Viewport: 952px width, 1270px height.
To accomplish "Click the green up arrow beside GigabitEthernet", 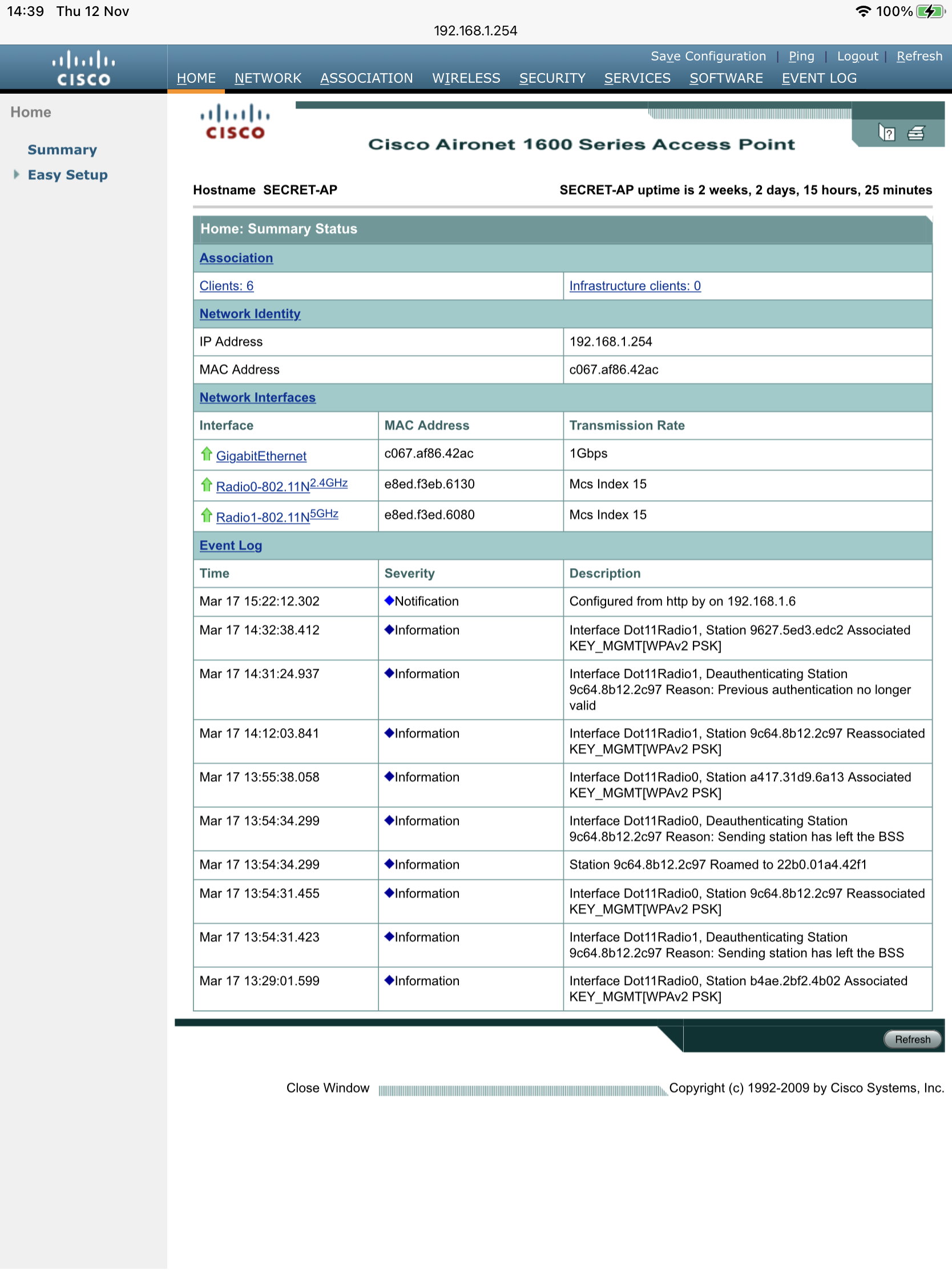I will point(207,454).
